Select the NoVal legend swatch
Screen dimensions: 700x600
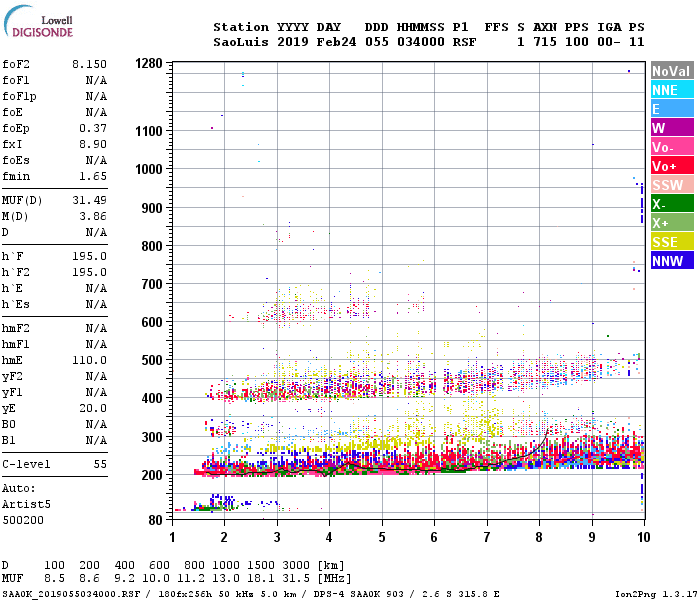tap(672, 71)
